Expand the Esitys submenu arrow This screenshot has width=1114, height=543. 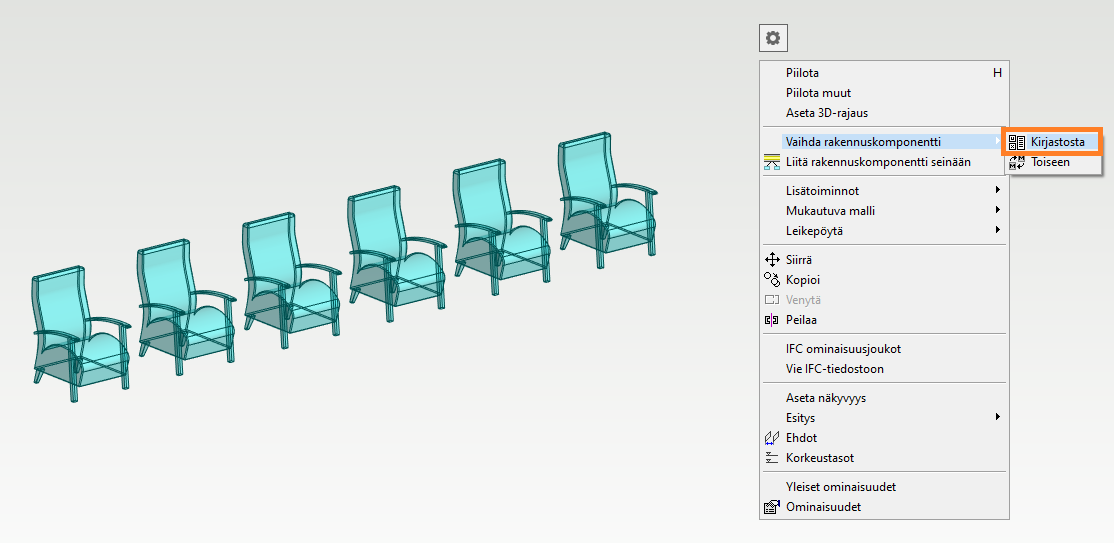tap(997, 417)
